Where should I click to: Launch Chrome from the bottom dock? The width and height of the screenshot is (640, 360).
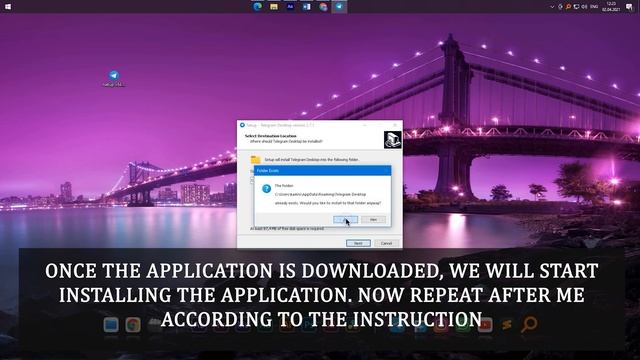(133, 325)
